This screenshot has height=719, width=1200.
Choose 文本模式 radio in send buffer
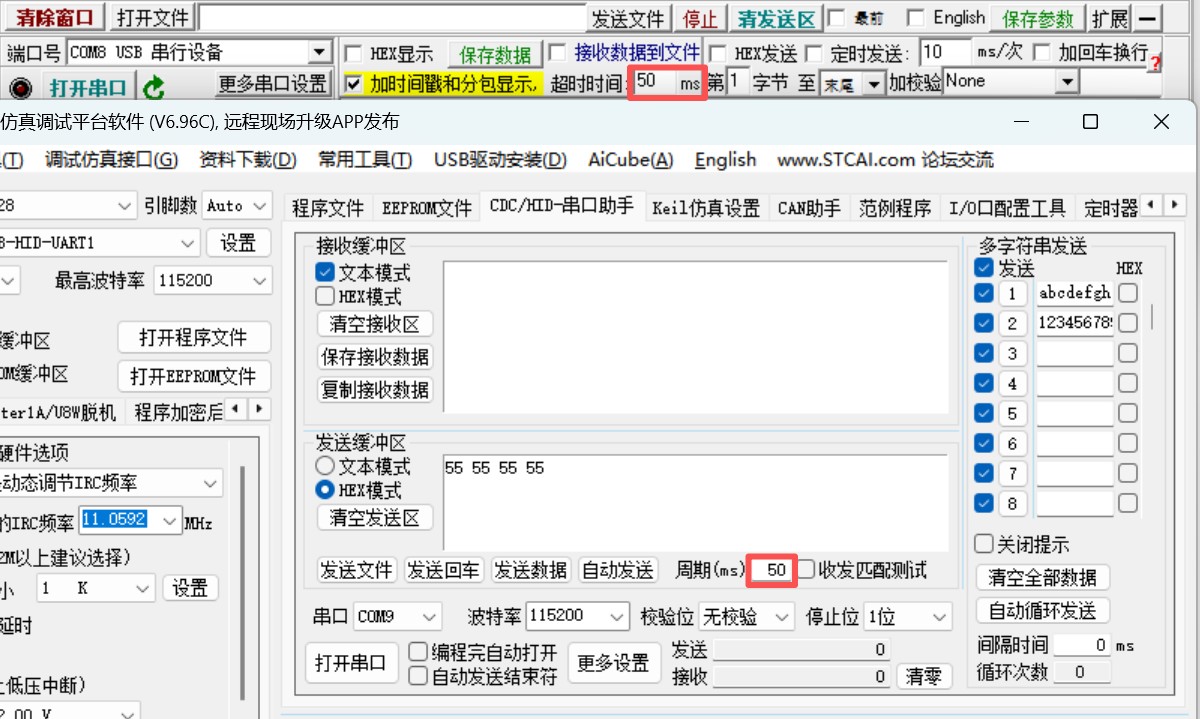(x=325, y=467)
